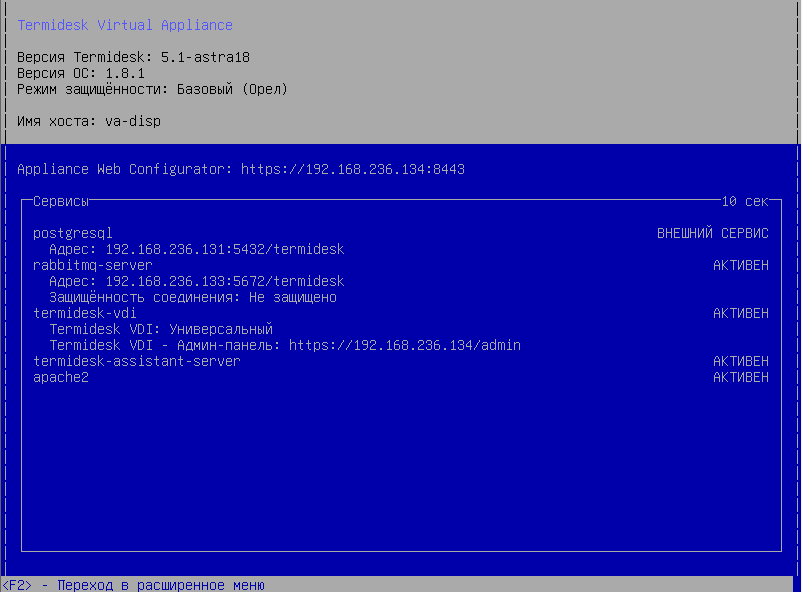
Task: Open the Appliance Web Configurator URL
Action: pyautogui.click(x=353, y=169)
